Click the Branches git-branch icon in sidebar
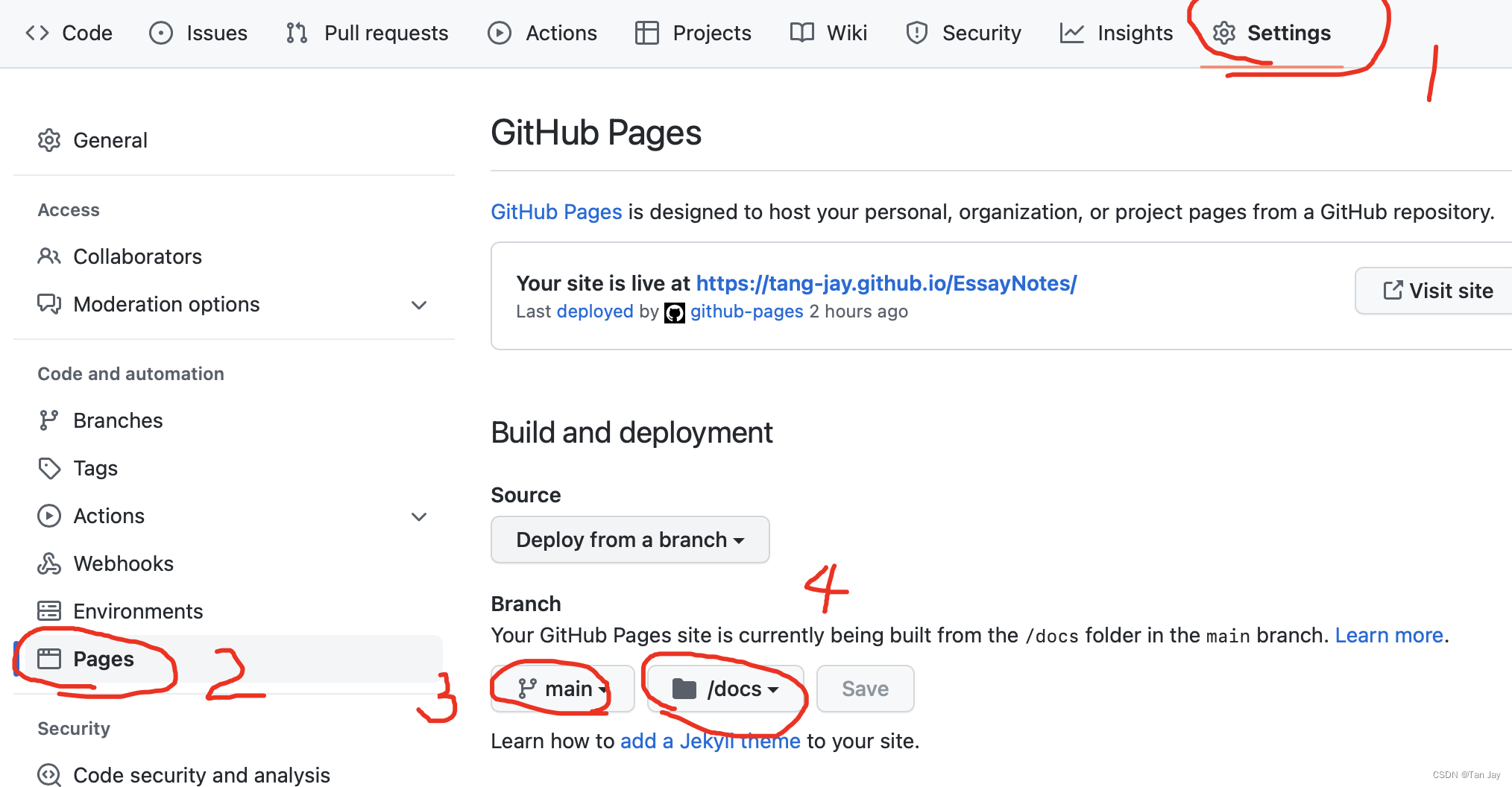Image resolution: width=1512 pixels, height=787 pixels. pos(49,420)
